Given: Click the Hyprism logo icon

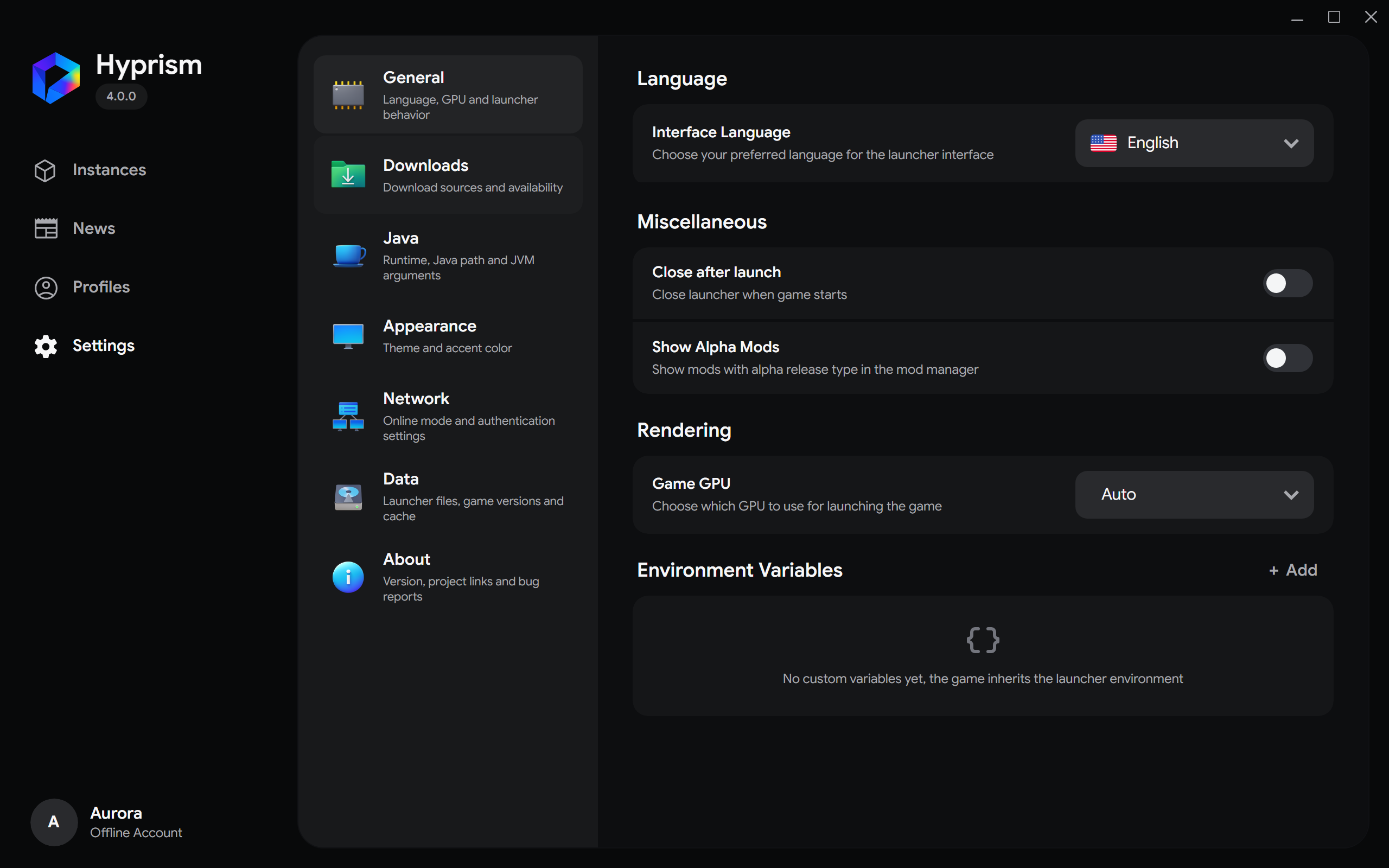Looking at the screenshot, I should click(x=56, y=78).
